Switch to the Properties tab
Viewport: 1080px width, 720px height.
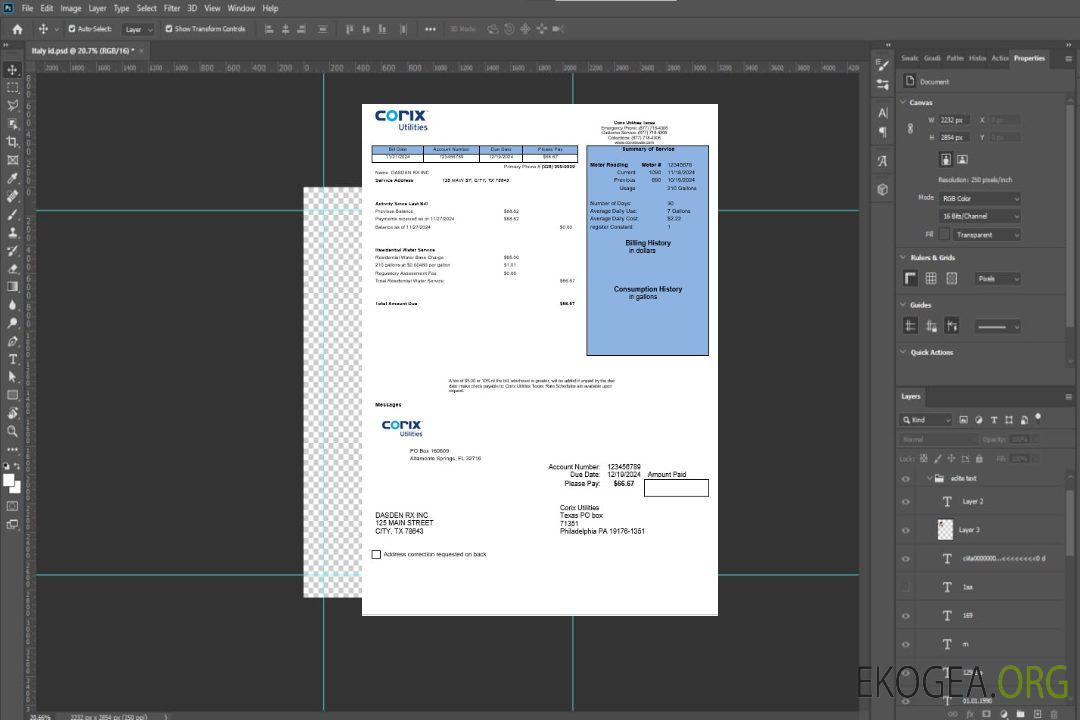pyautogui.click(x=1029, y=58)
